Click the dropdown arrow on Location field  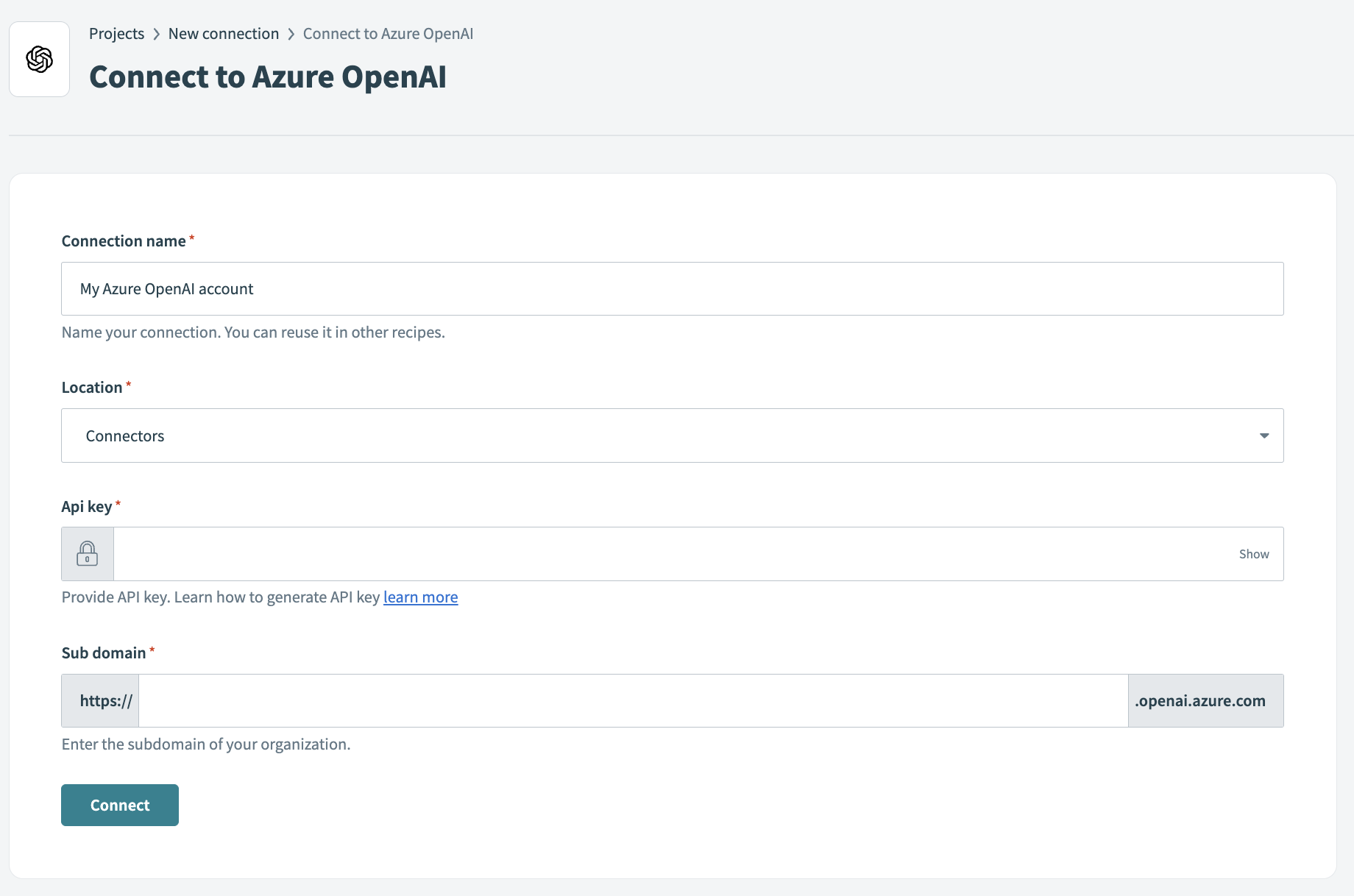click(x=1264, y=435)
